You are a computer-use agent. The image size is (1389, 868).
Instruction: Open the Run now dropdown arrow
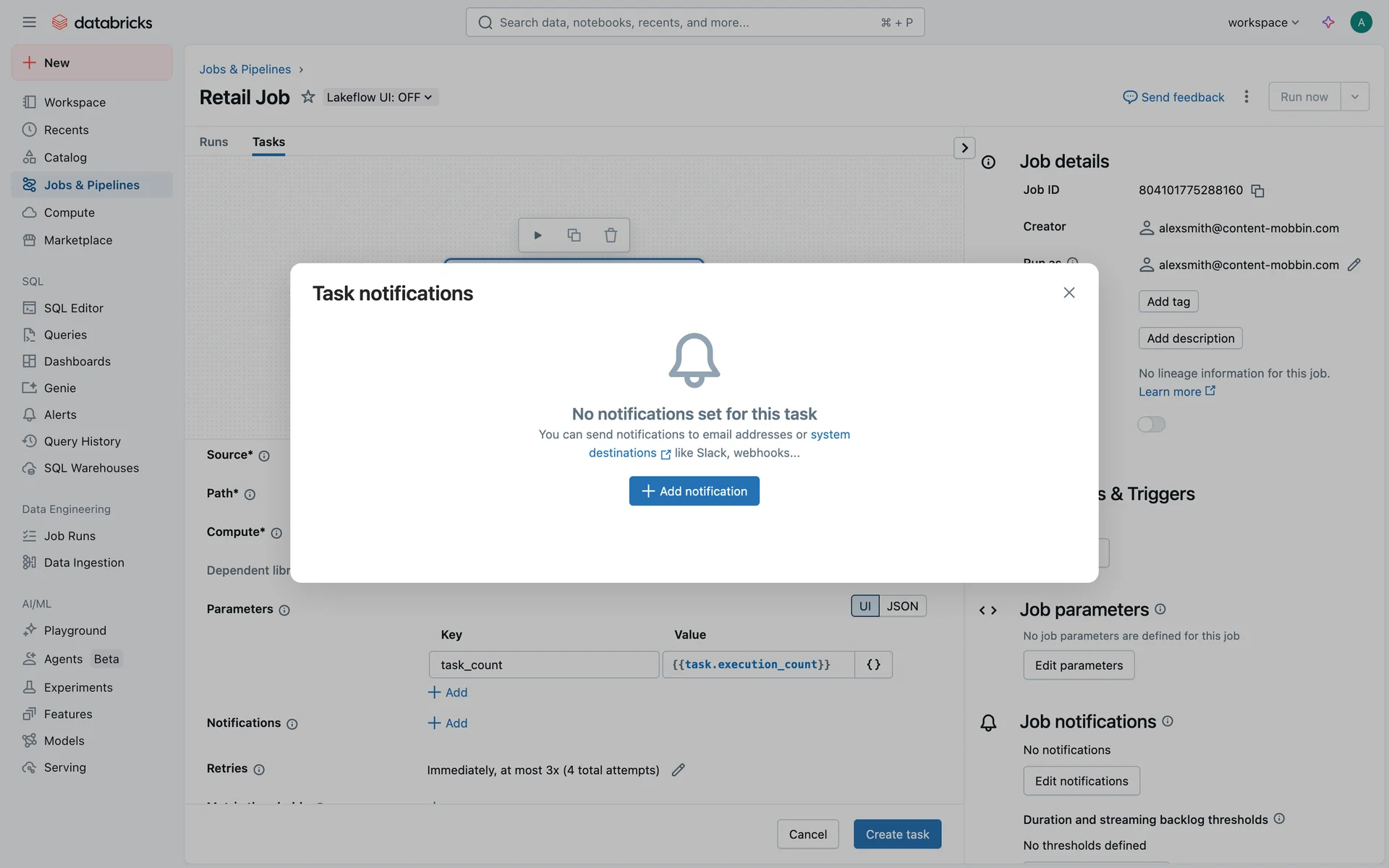(x=1354, y=97)
